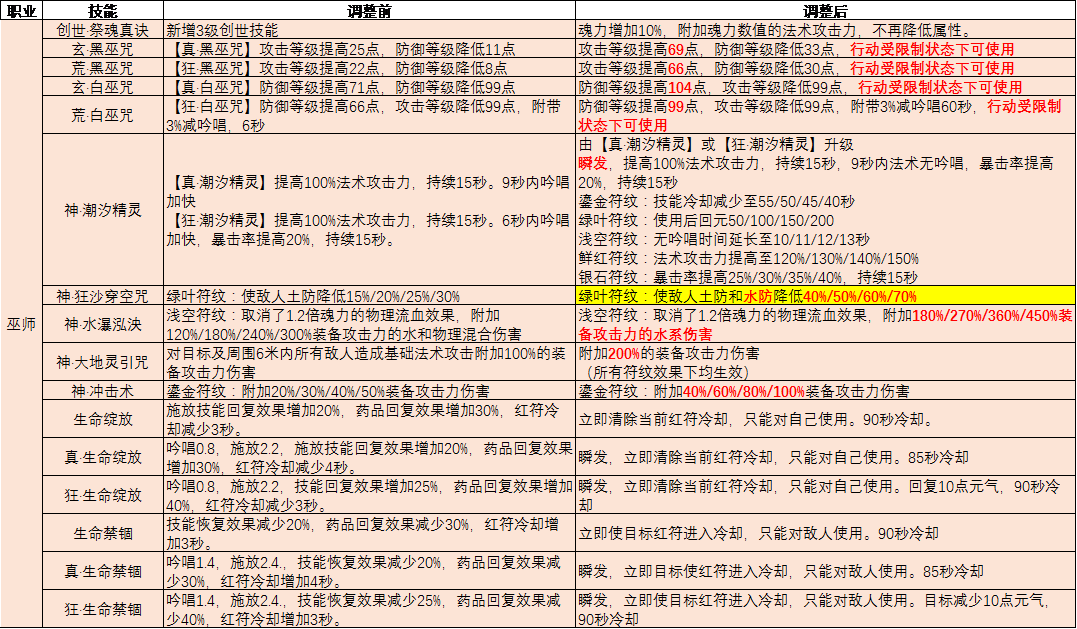Select the plain 生命禁锢 skill cell

click(103, 533)
